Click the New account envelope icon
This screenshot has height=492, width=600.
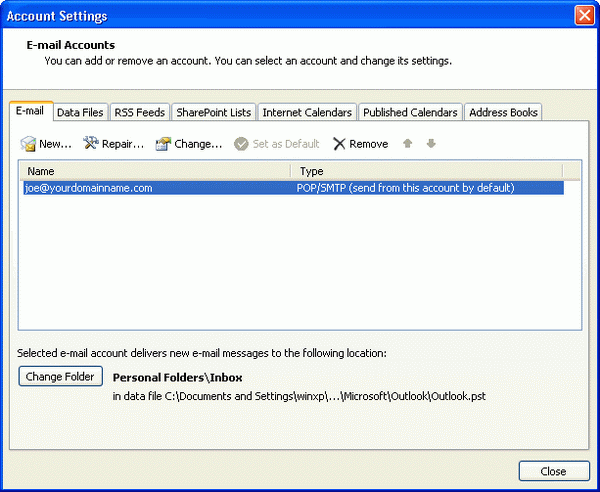(28, 144)
